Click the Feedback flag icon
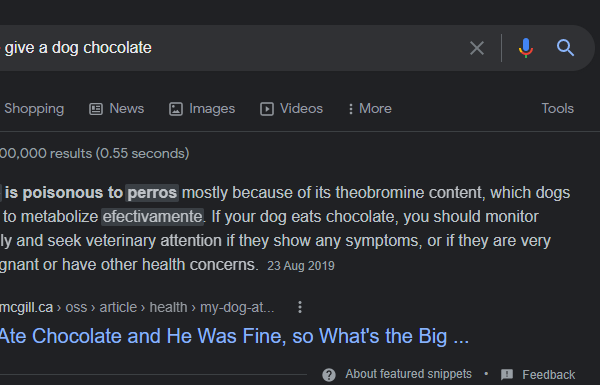This screenshot has height=385, width=600. [x=507, y=374]
